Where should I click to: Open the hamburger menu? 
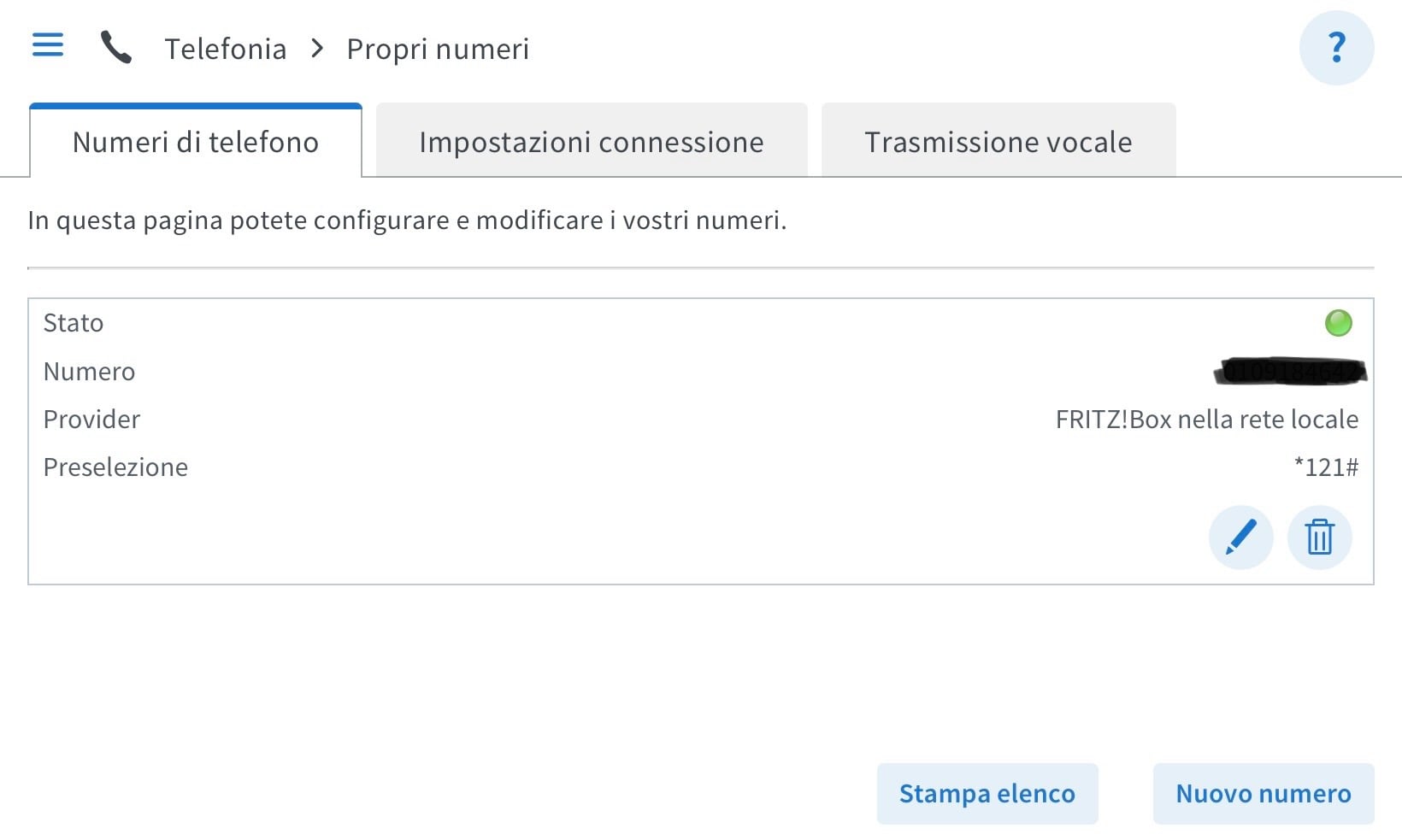coord(48,44)
